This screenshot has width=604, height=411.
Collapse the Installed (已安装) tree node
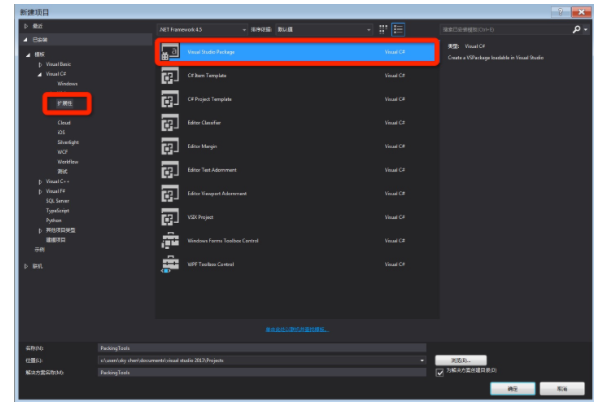coord(26,39)
